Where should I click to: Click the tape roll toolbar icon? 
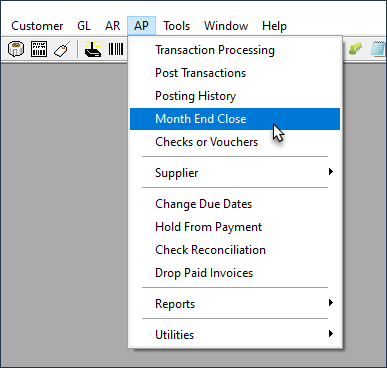16,49
